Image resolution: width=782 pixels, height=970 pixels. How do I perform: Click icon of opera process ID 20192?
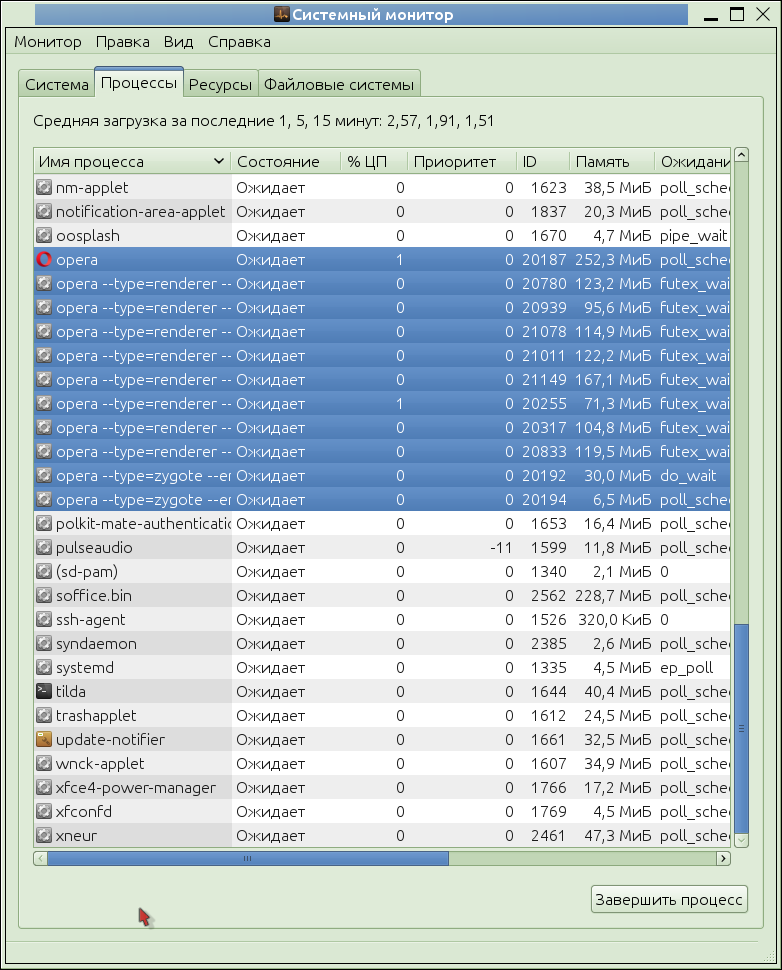coord(44,476)
